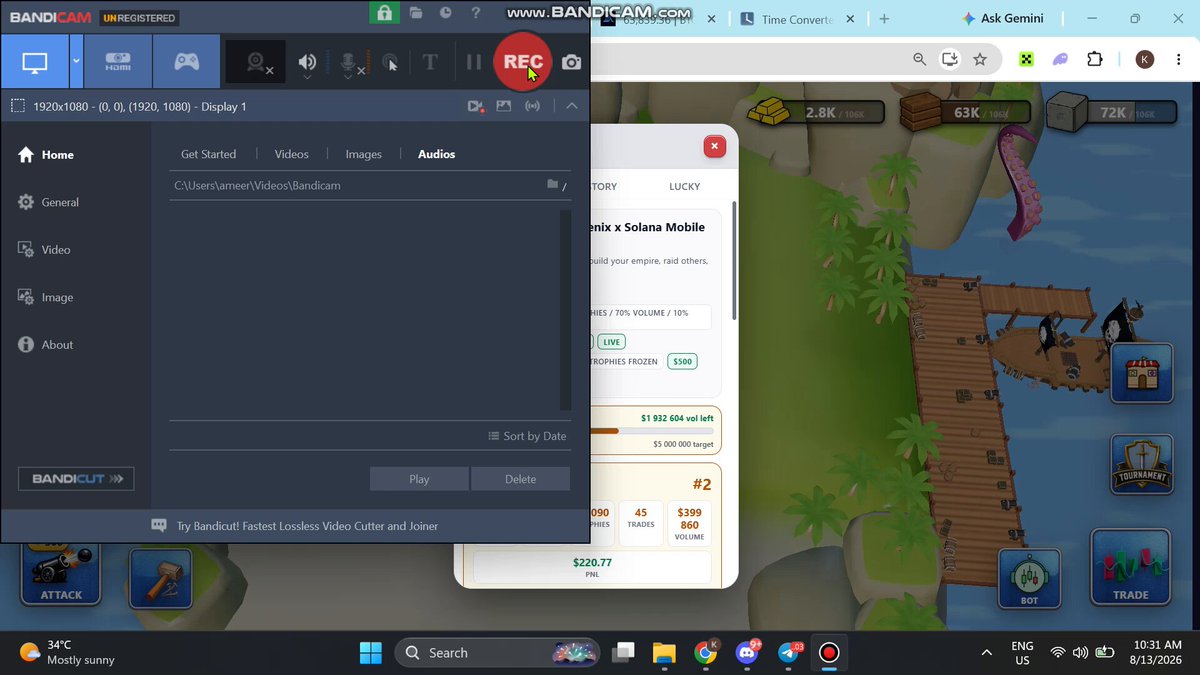Switch to the Videos tab

(x=292, y=154)
